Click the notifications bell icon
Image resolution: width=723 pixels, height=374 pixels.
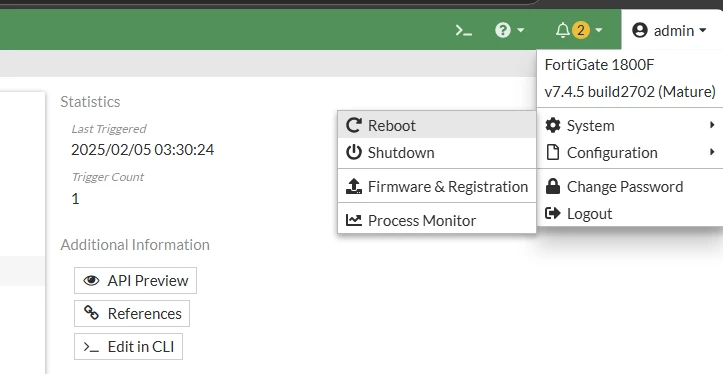(563, 30)
